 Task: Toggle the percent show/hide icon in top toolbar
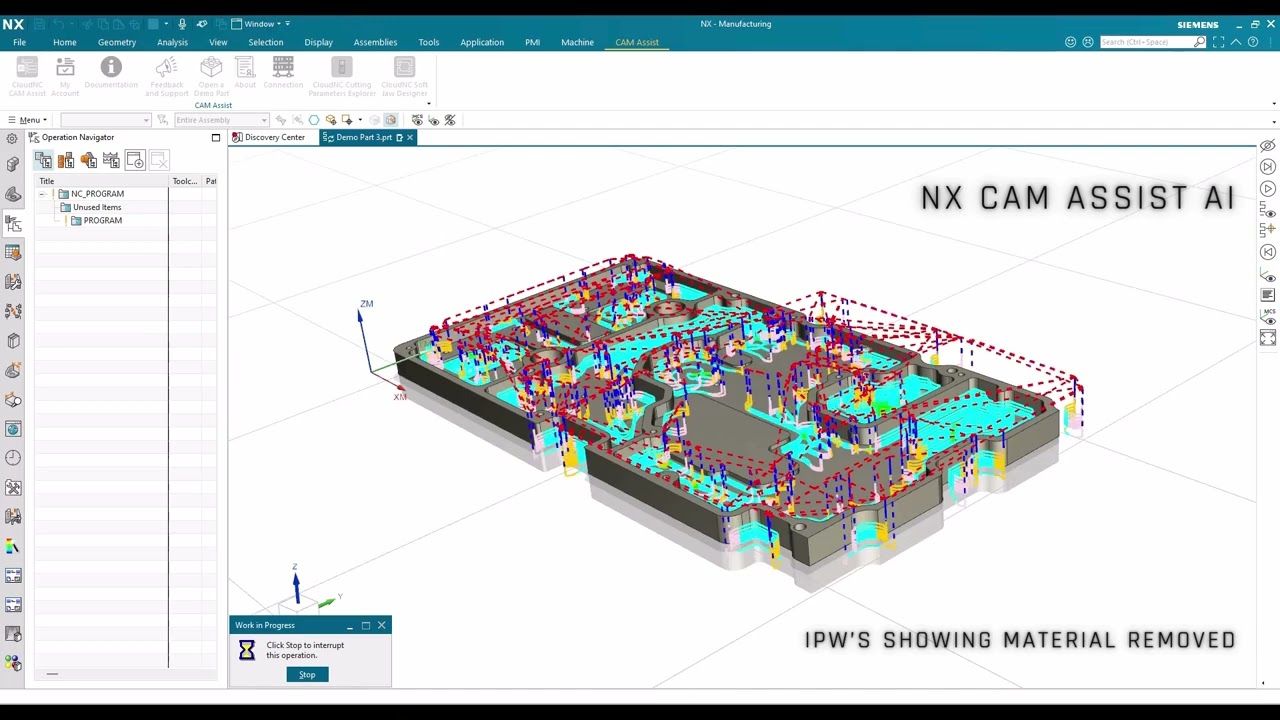450,120
